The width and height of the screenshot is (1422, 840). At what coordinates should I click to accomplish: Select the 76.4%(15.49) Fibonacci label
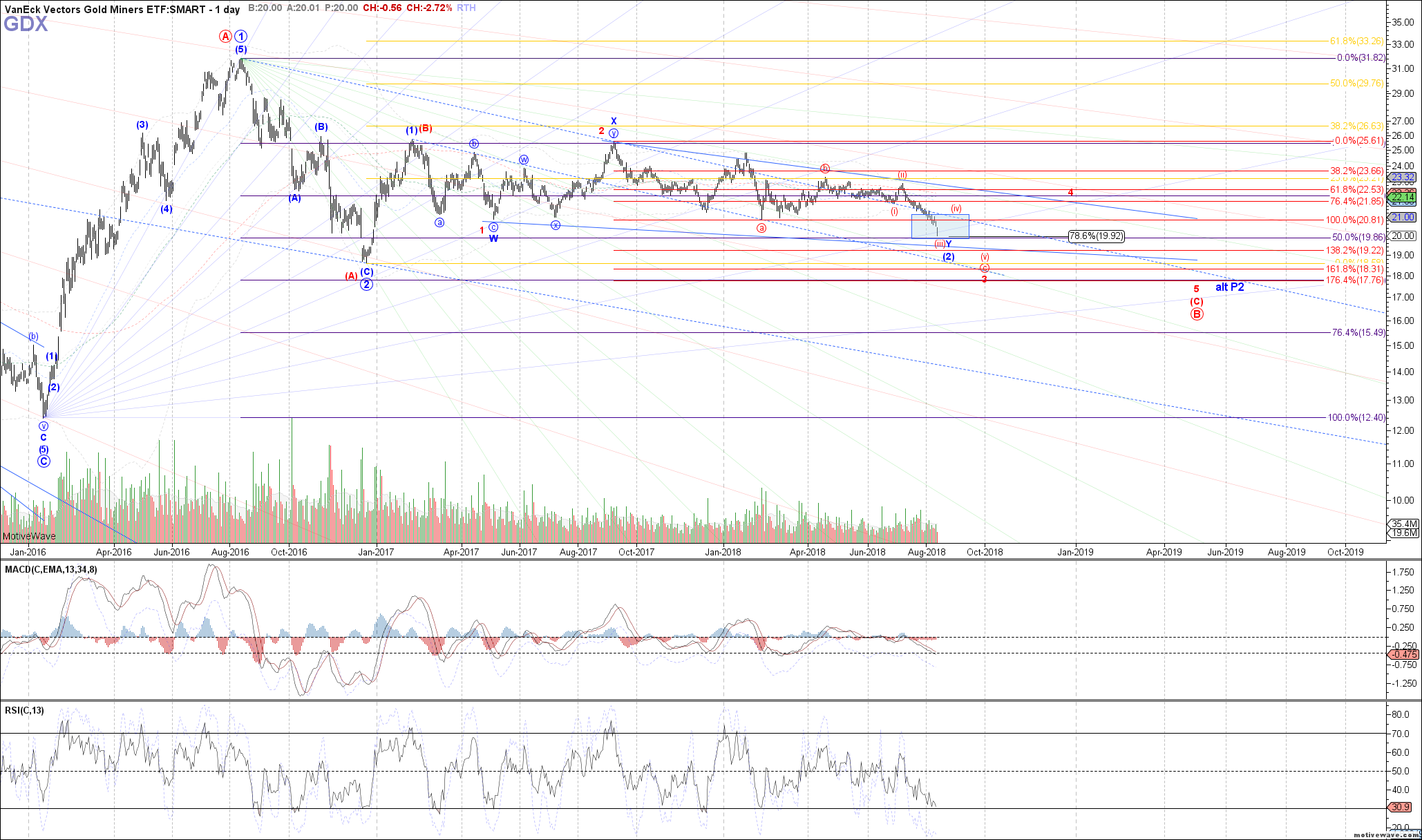pos(1358,332)
